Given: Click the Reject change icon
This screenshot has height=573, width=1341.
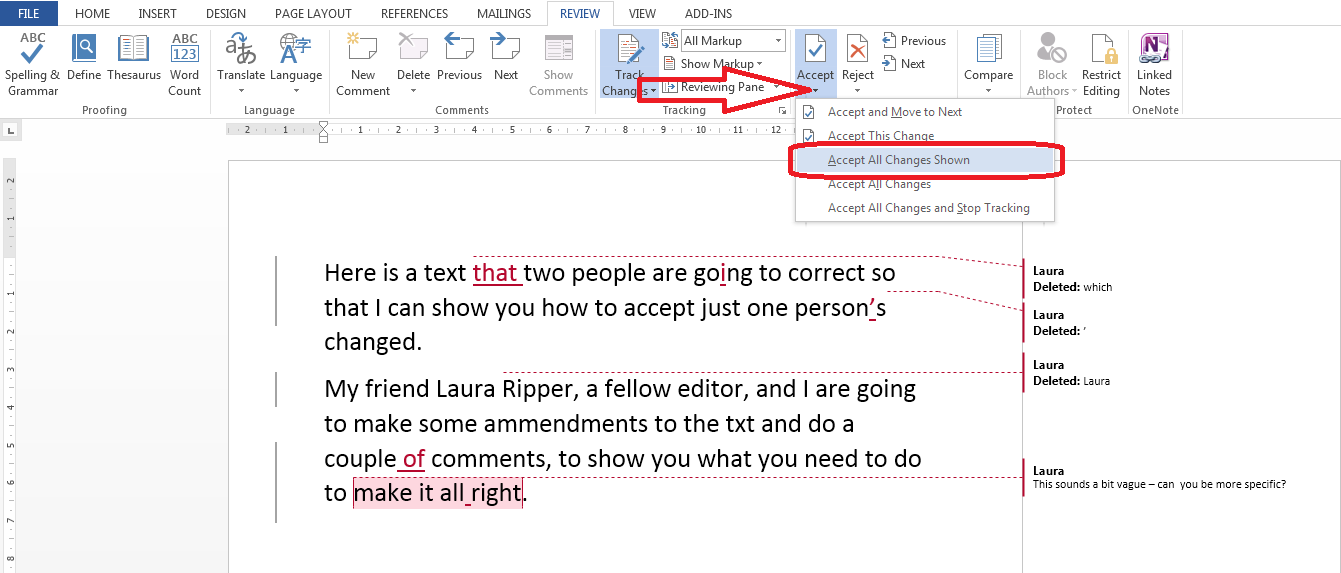Looking at the screenshot, I should coord(857,55).
